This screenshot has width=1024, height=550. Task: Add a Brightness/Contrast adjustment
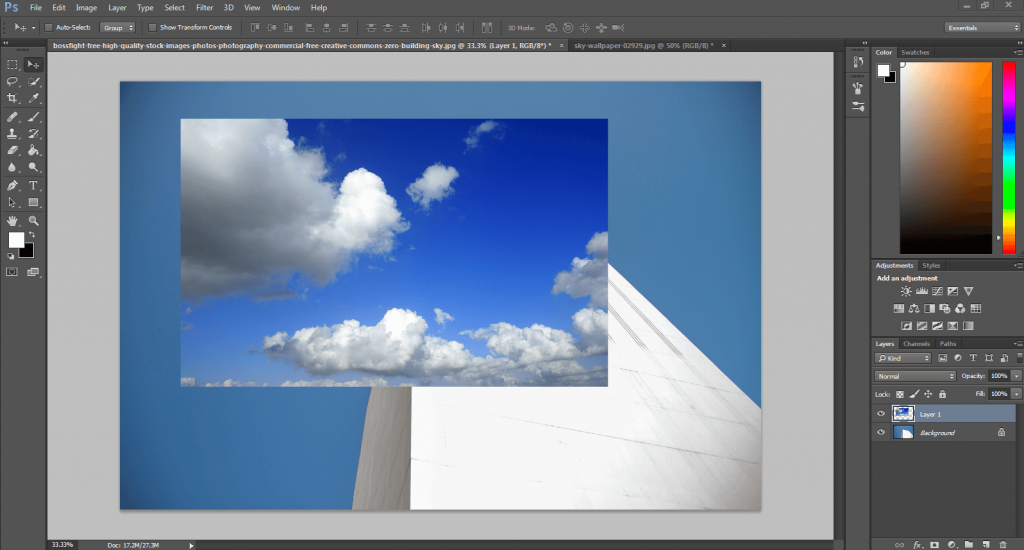pyautogui.click(x=906, y=291)
